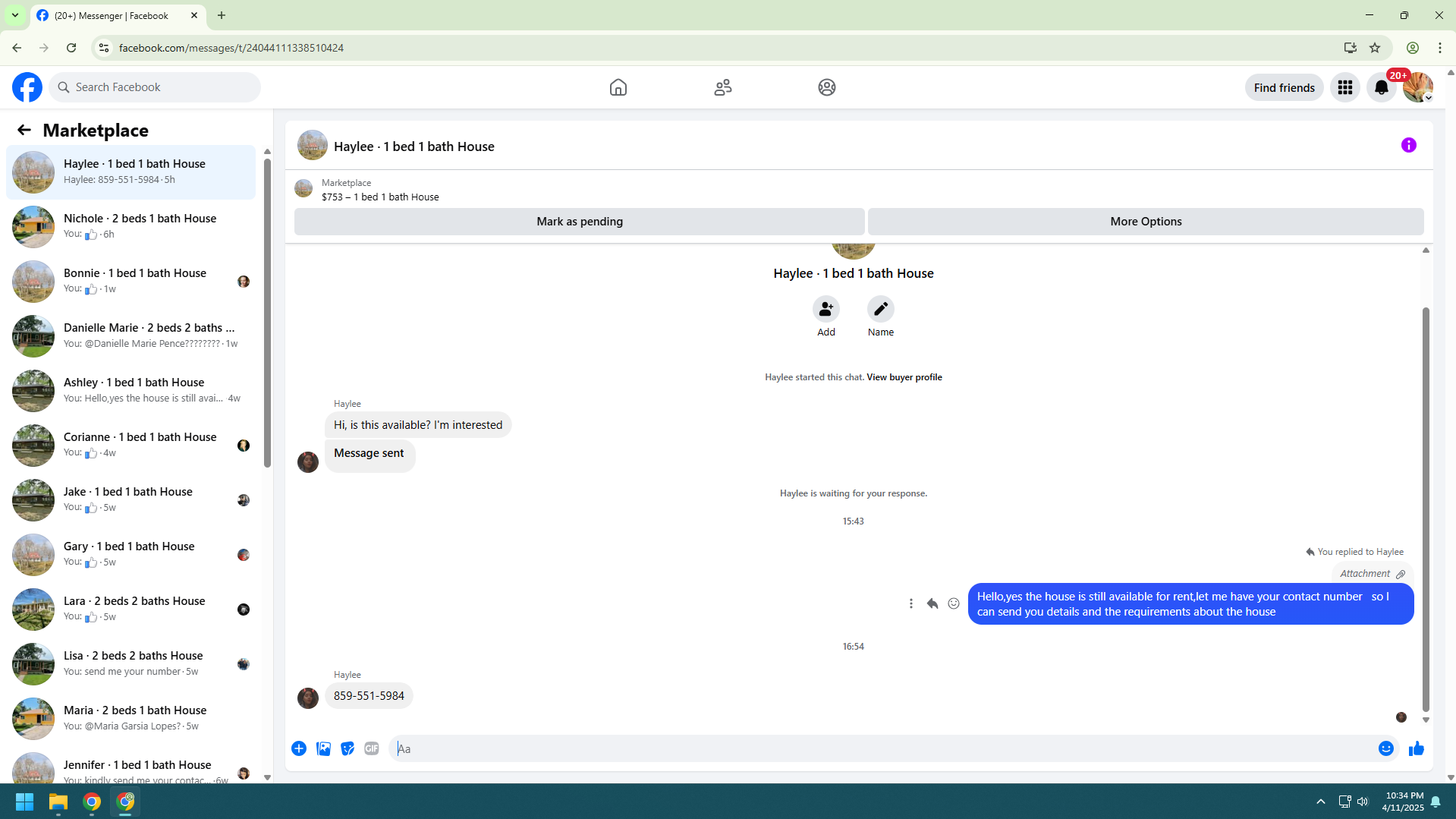The width and height of the screenshot is (1456, 819).
Task: Click the Marketplace listing $753 link
Action: [x=380, y=197]
